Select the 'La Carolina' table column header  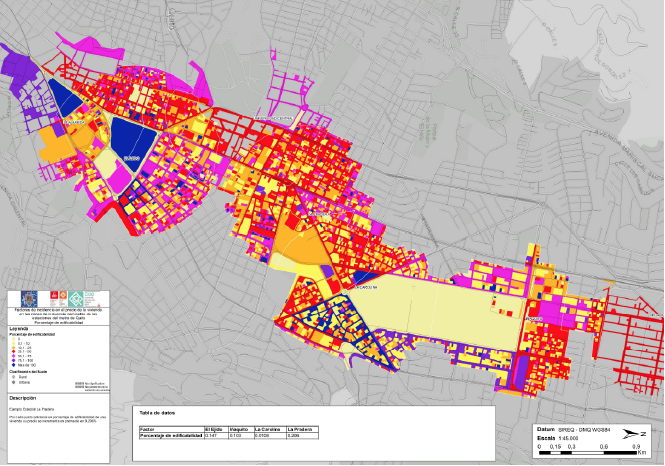(x=268, y=428)
